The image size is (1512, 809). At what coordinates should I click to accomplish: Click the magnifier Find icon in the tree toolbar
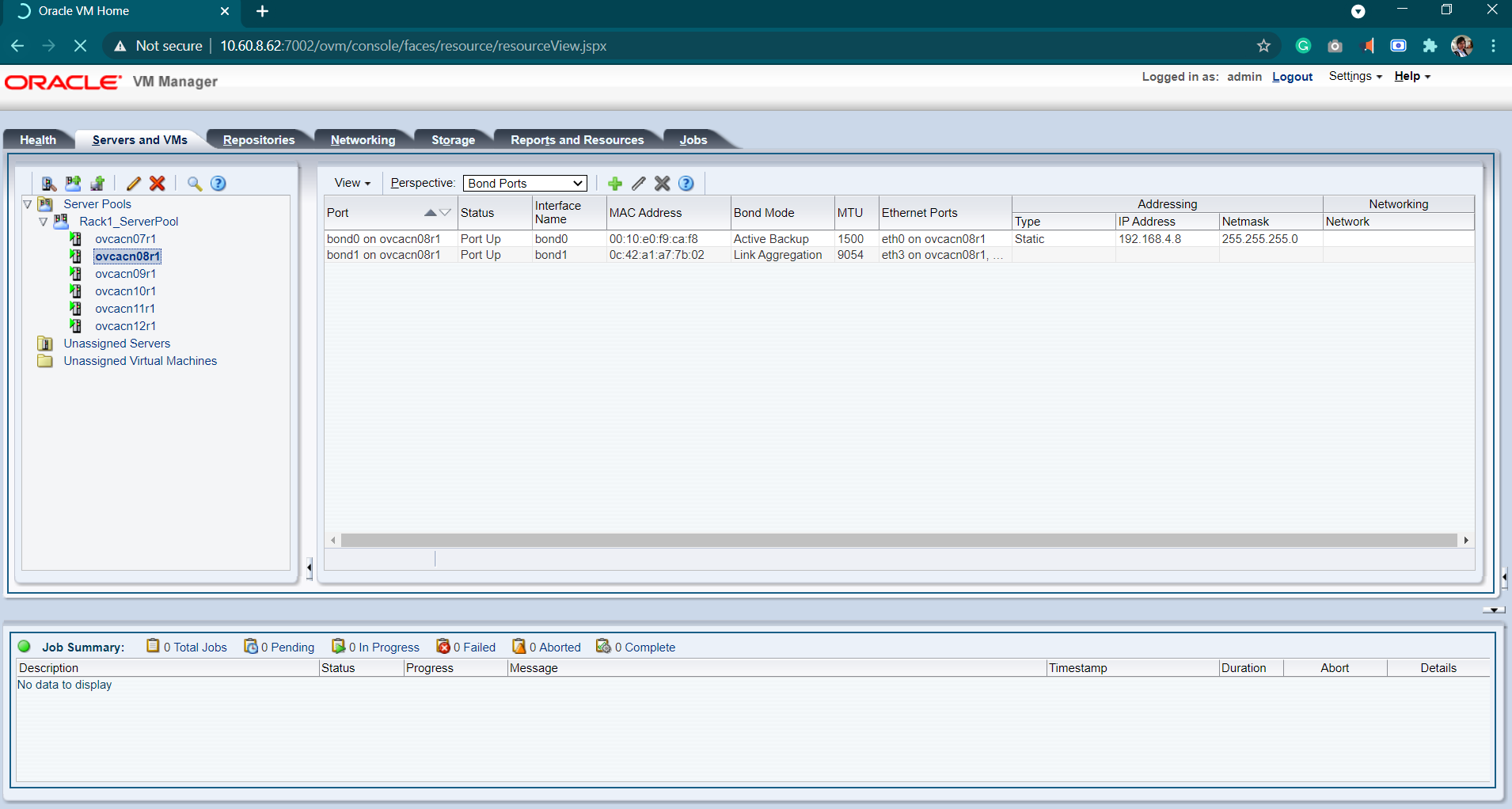[194, 184]
